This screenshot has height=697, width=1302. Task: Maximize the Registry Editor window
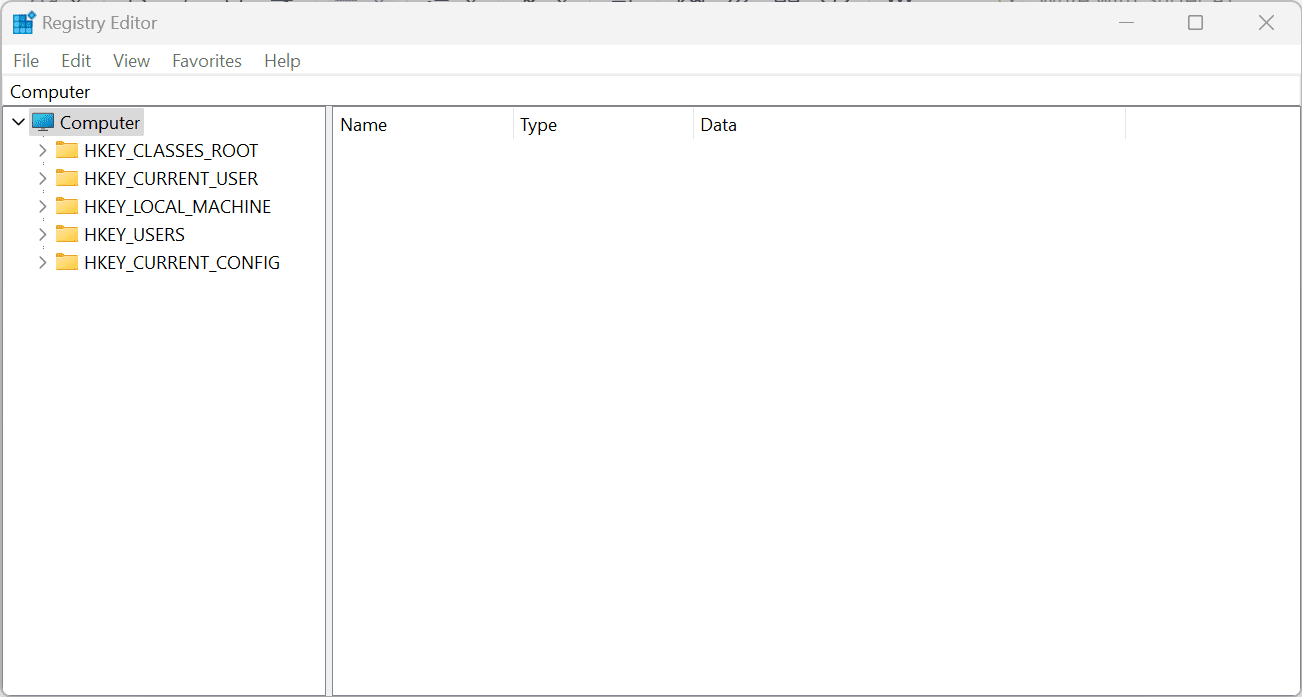[x=1195, y=22]
